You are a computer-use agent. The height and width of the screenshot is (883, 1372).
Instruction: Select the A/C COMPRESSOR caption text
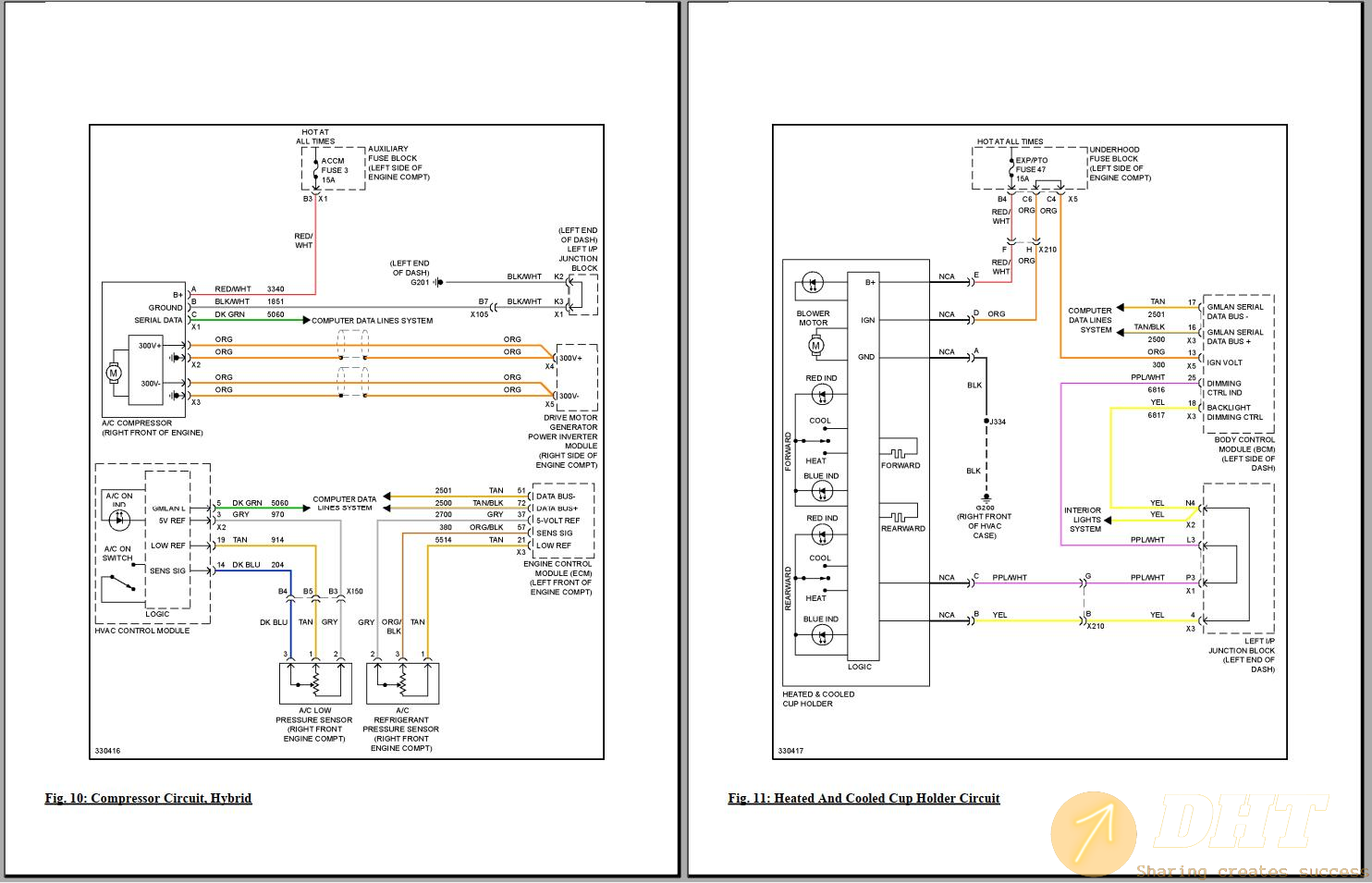[153, 428]
